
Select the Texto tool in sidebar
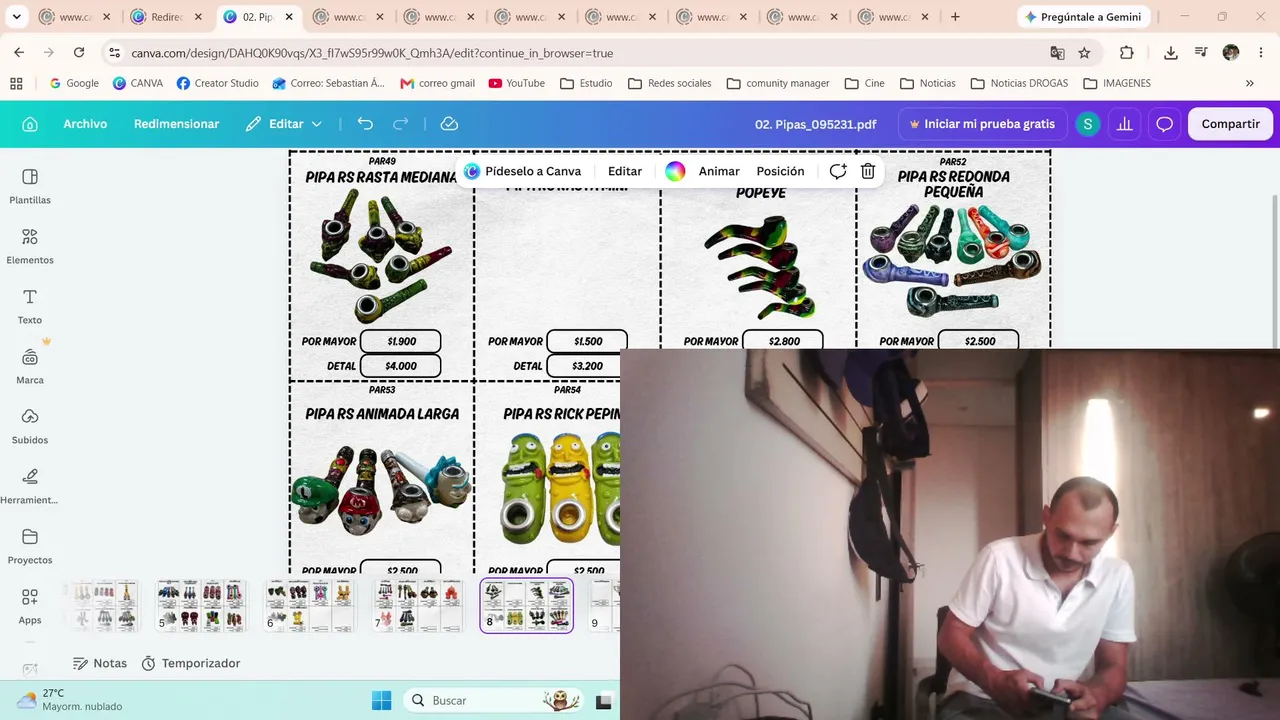(30, 307)
